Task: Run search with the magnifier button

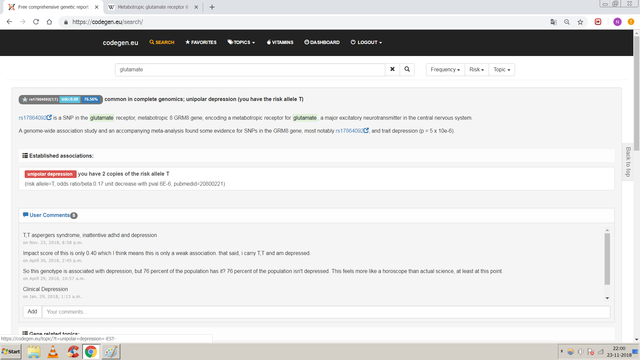Action: [407, 69]
